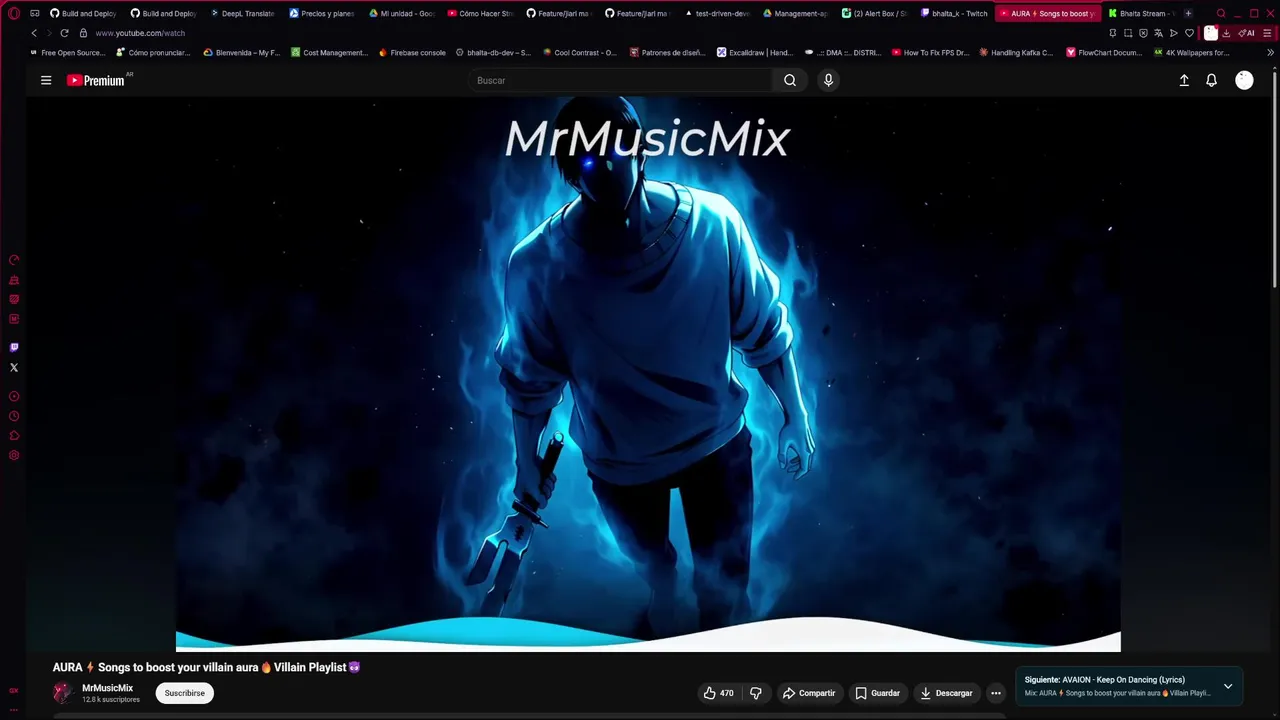Open the tab islands workspace icon

point(35,13)
